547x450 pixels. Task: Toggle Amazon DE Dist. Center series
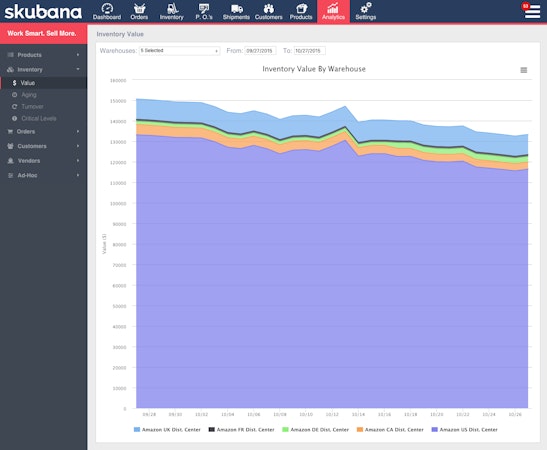click(315, 429)
